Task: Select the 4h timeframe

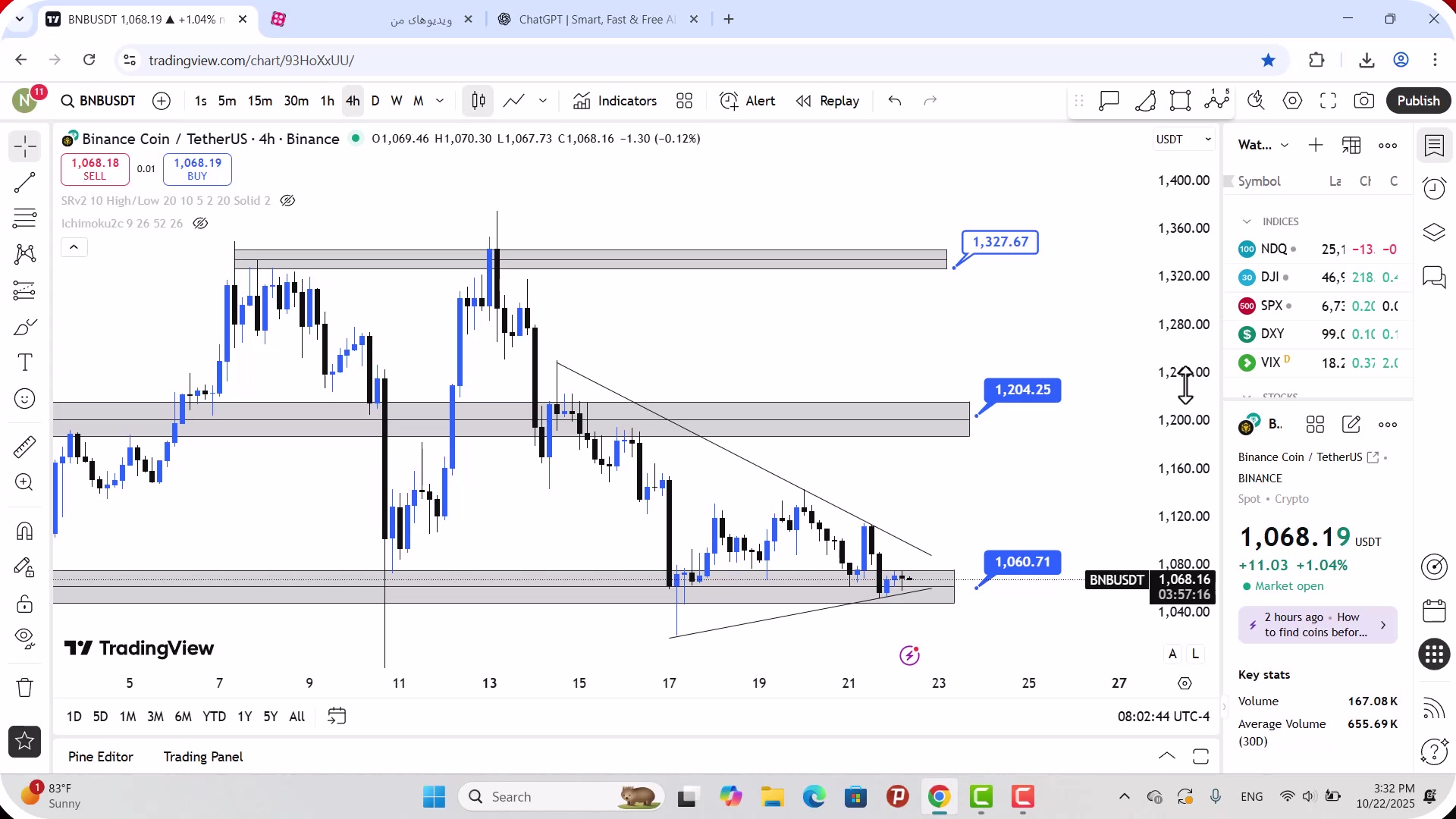Action: coord(353,101)
